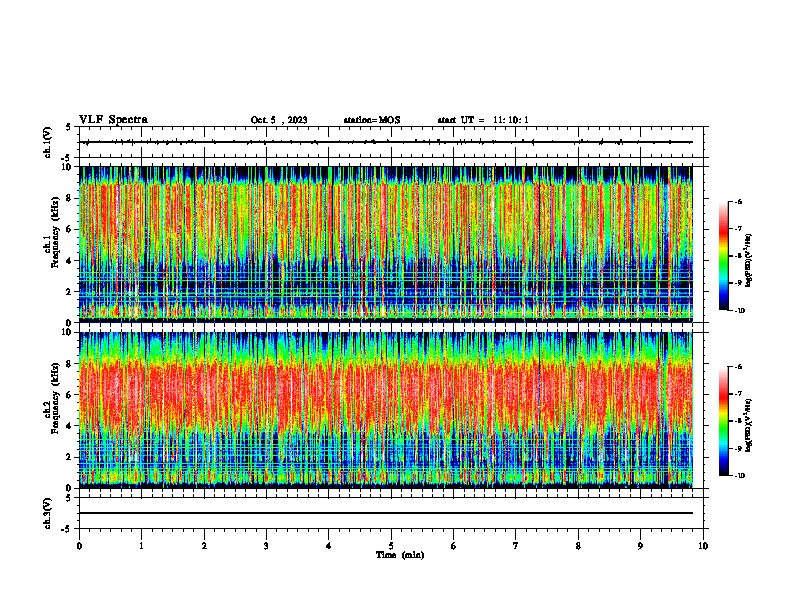Click the ch.2 colorbar log(PSD) label

(x=749, y=426)
